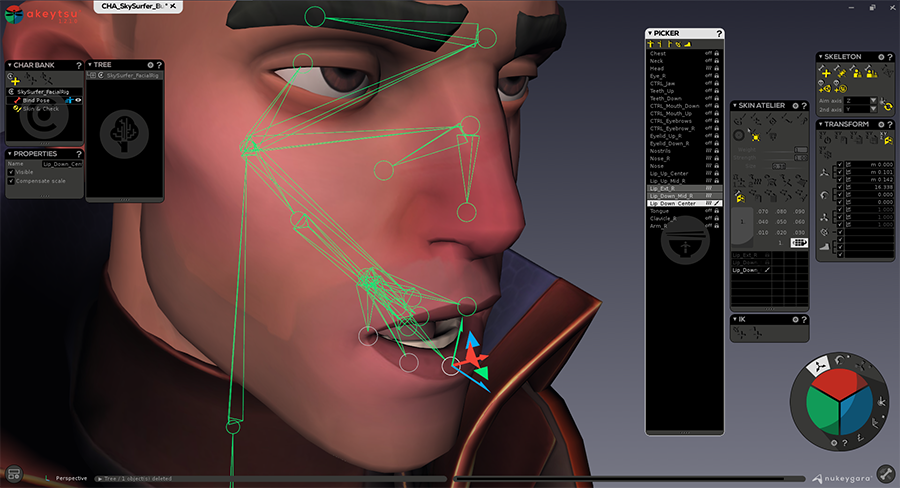Collapse the IK panel
The image size is (900, 488).
coord(735,320)
